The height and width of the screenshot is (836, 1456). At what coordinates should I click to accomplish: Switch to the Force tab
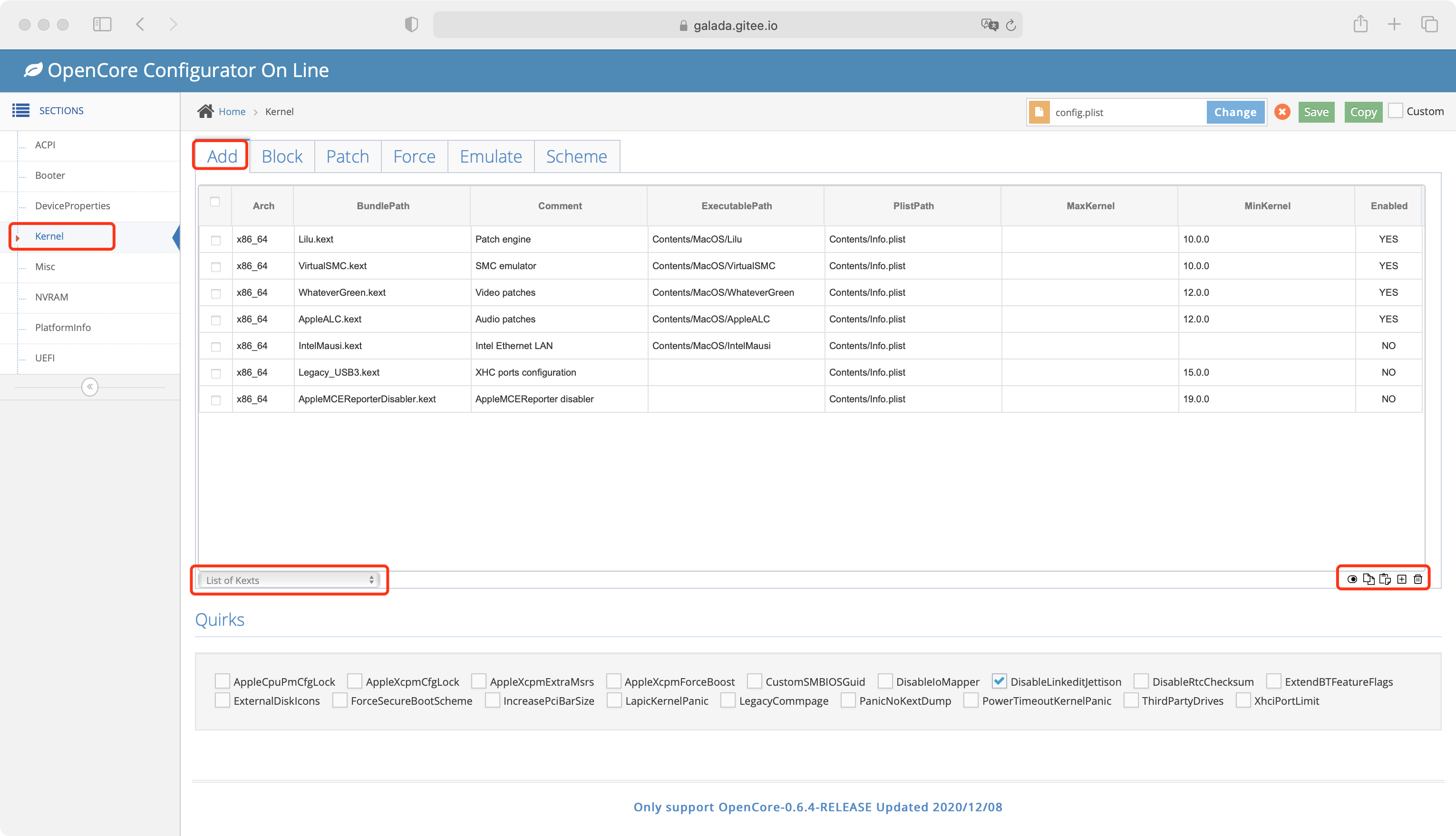[x=414, y=156]
